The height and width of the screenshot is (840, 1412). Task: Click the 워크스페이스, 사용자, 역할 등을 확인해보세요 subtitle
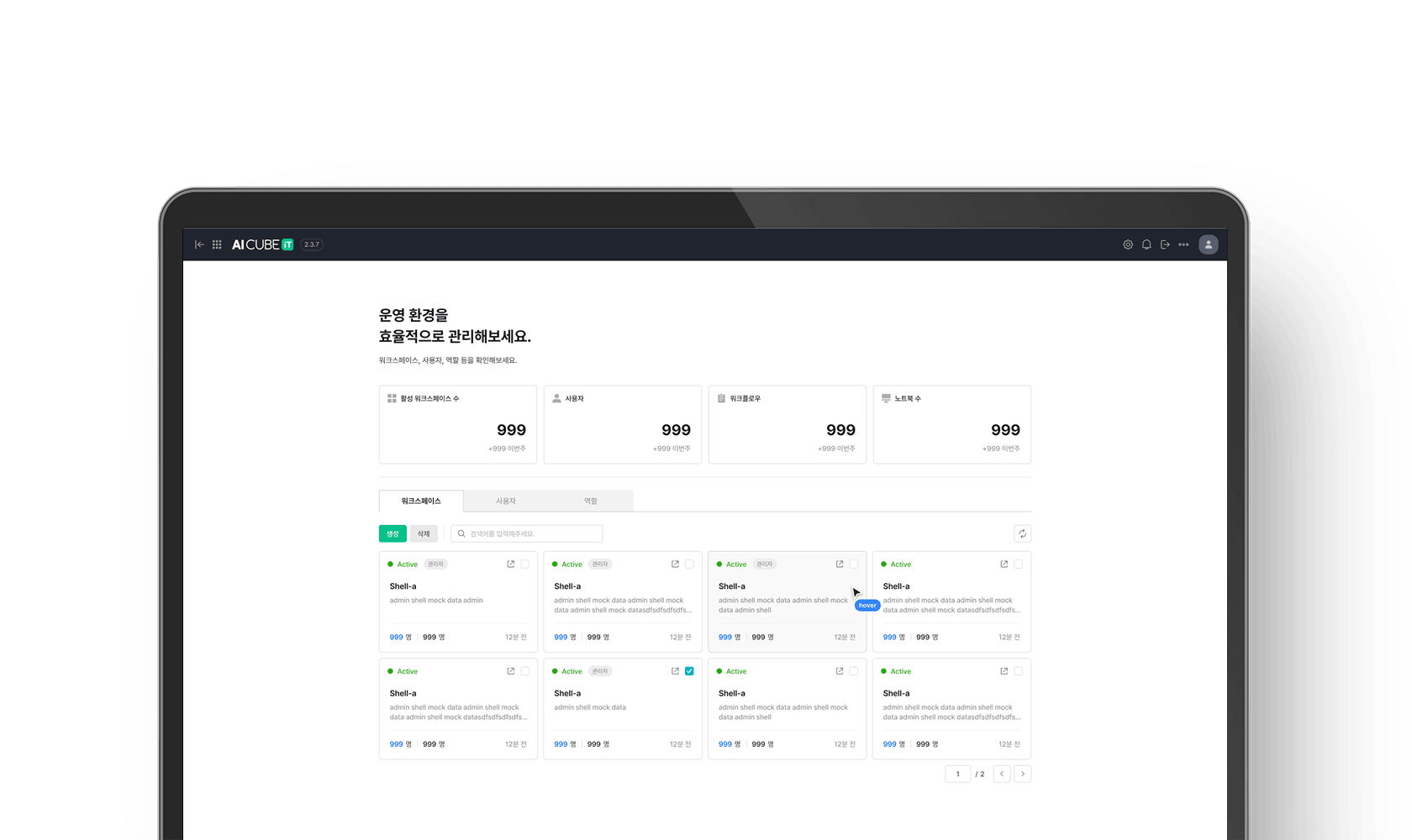(448, 360)
